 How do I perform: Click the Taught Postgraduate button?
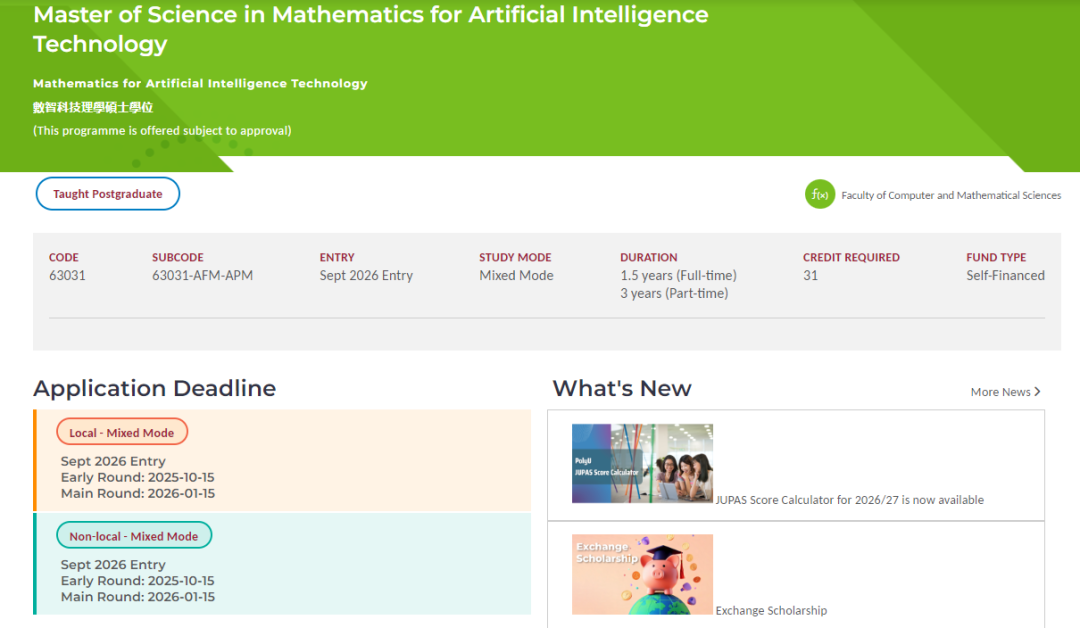click(x=108, y=194)
